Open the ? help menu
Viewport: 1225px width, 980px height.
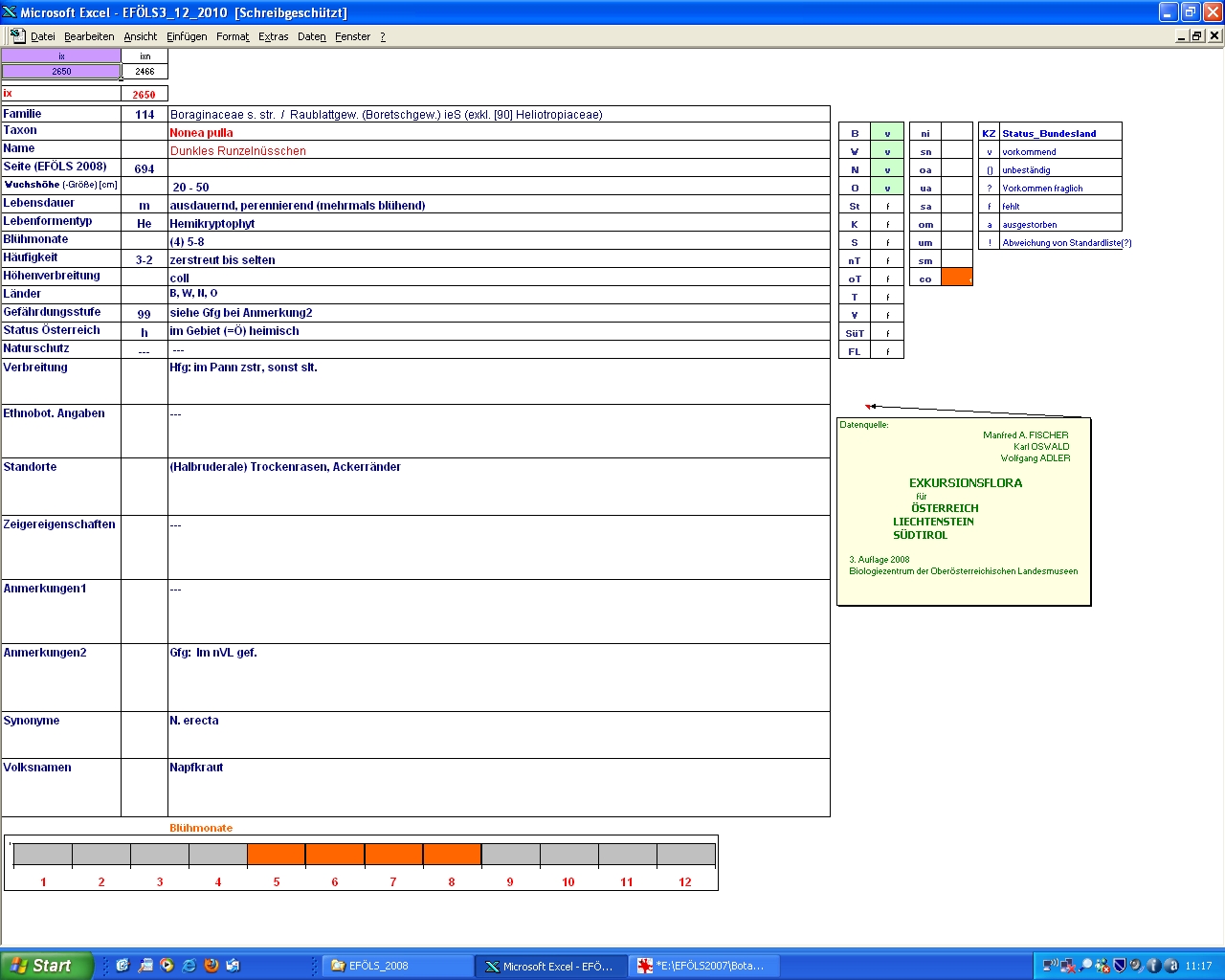coord(383,36)
